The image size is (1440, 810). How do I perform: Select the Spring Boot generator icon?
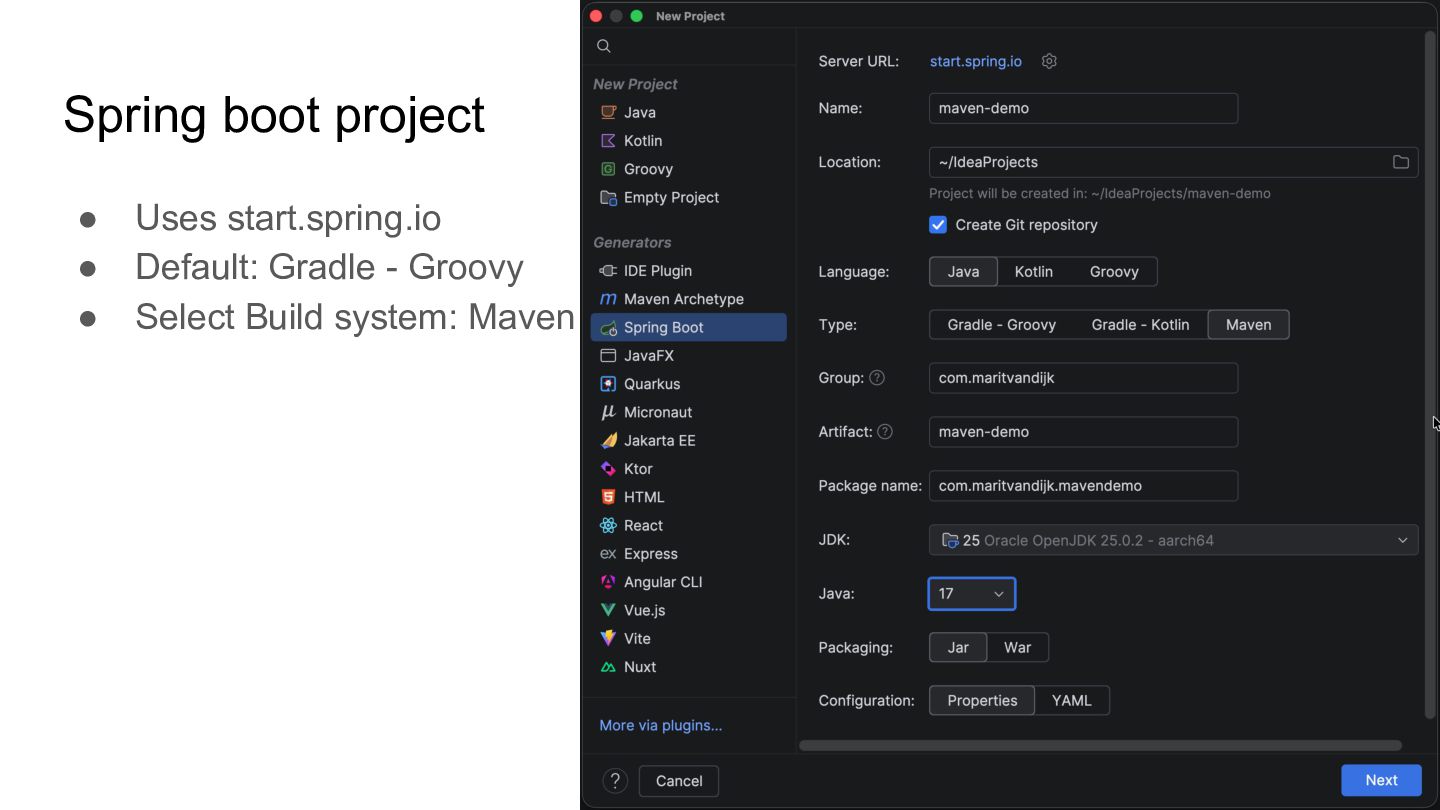[608, 327]
